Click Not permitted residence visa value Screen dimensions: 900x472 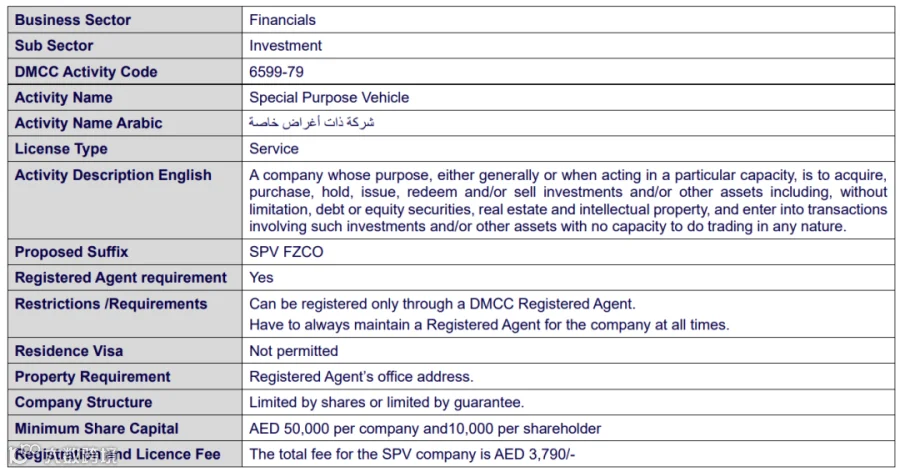click(x=293, y=351)
